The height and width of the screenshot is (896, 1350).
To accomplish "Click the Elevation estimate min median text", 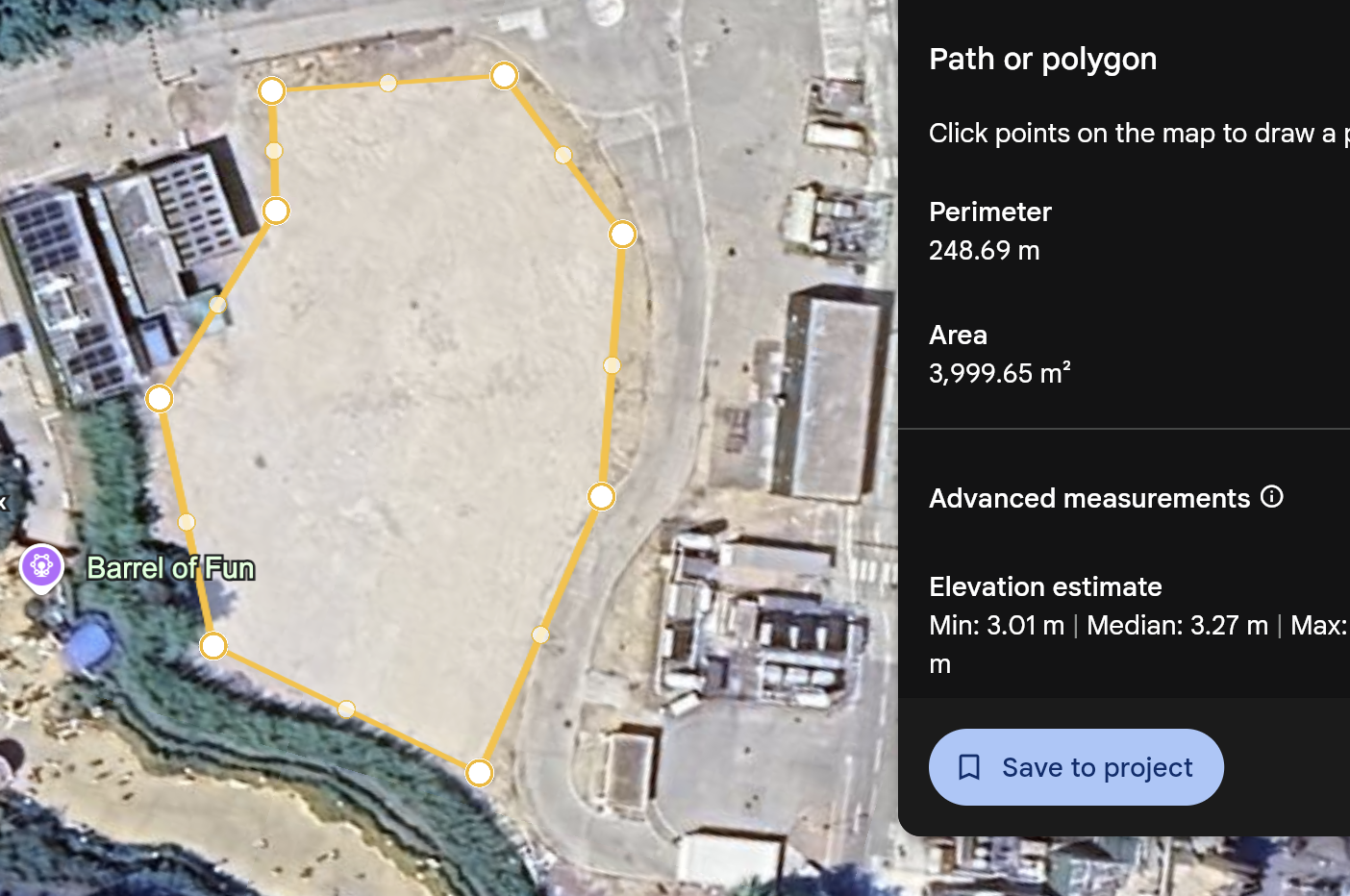I will click(x=1098, y=626).
